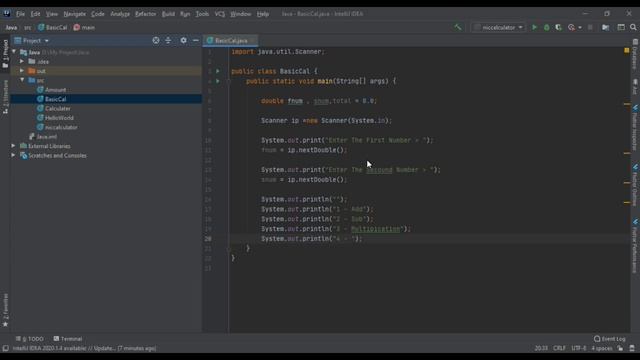Collapse the src folder node

pos(22,80)
